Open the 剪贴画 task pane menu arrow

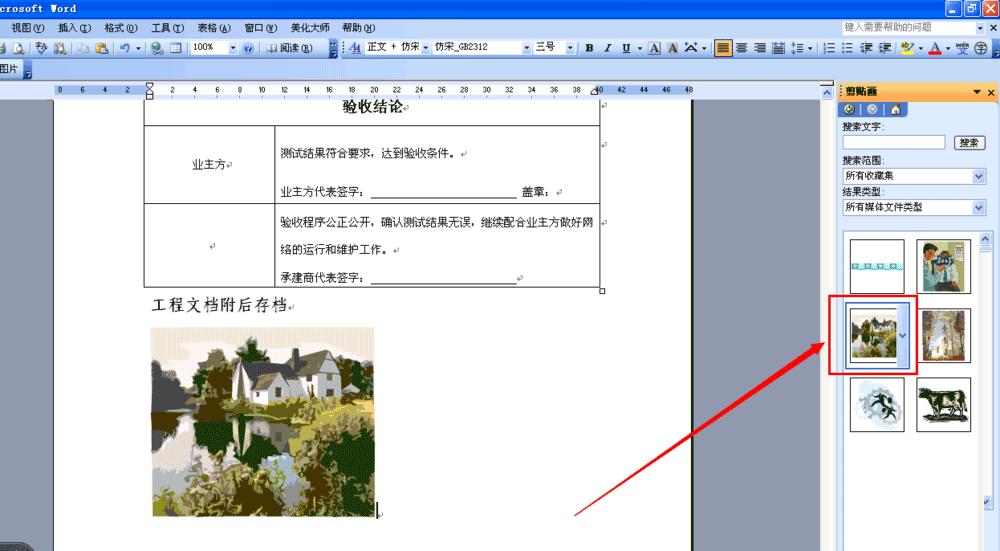(x=977, y=92)
